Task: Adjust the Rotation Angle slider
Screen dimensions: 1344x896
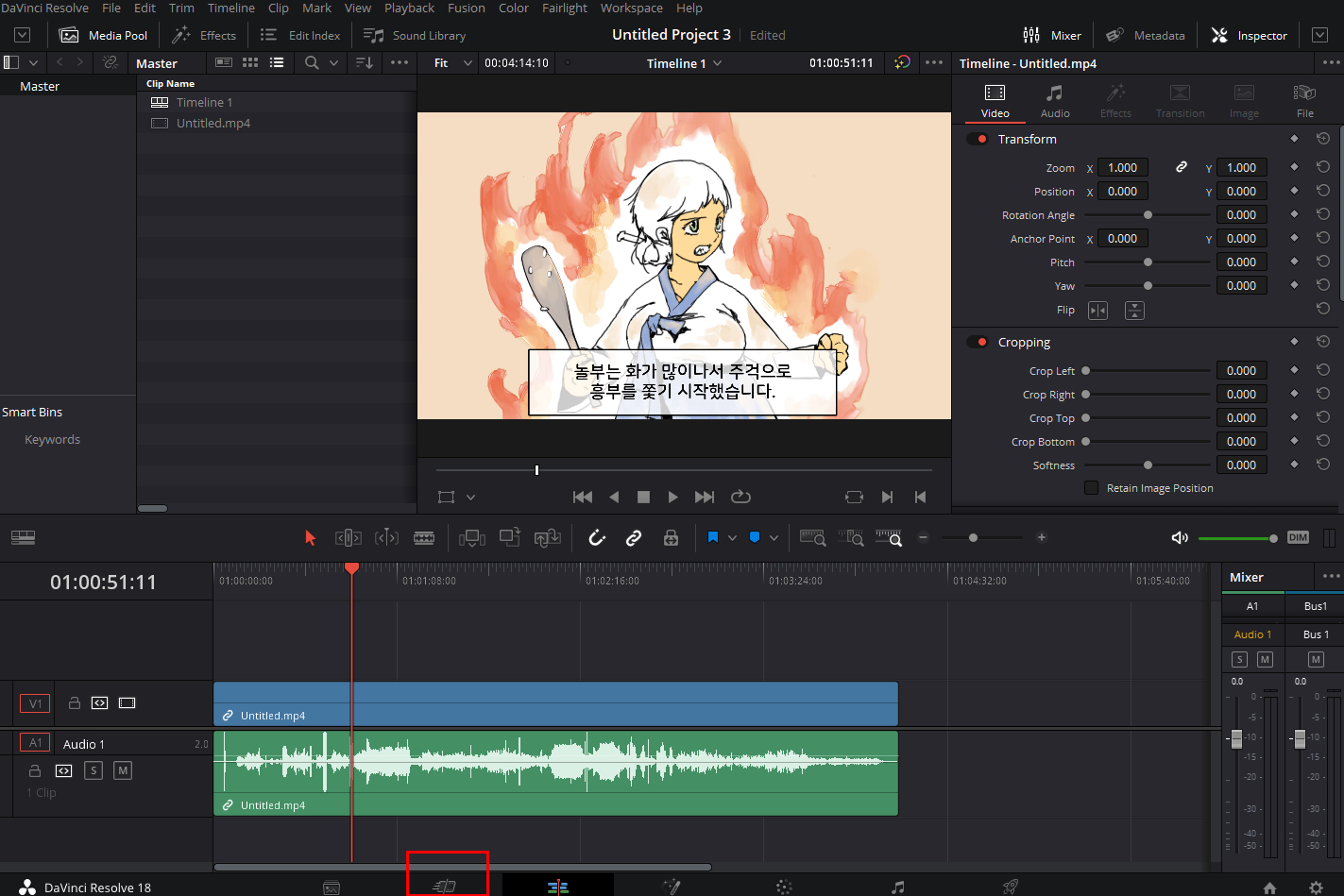Action: pyautogui.click(x=1148, y=215)
